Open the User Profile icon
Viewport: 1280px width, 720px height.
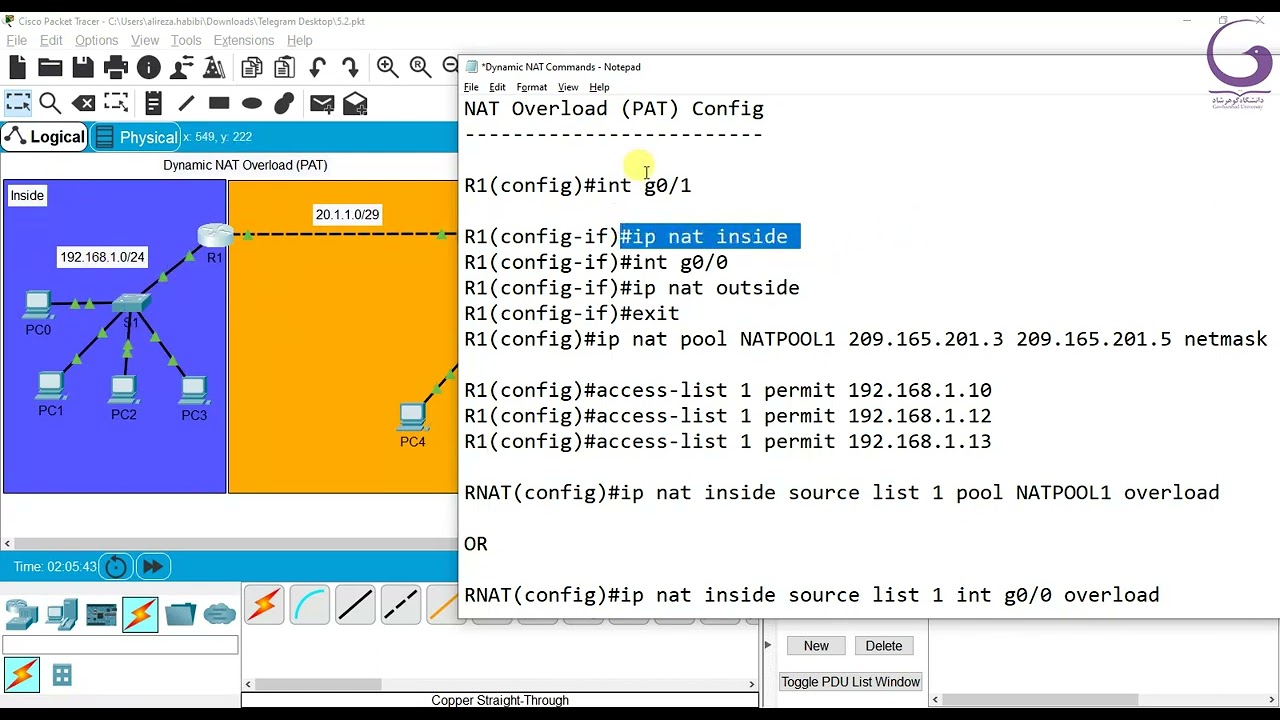[x=182, y=68]
